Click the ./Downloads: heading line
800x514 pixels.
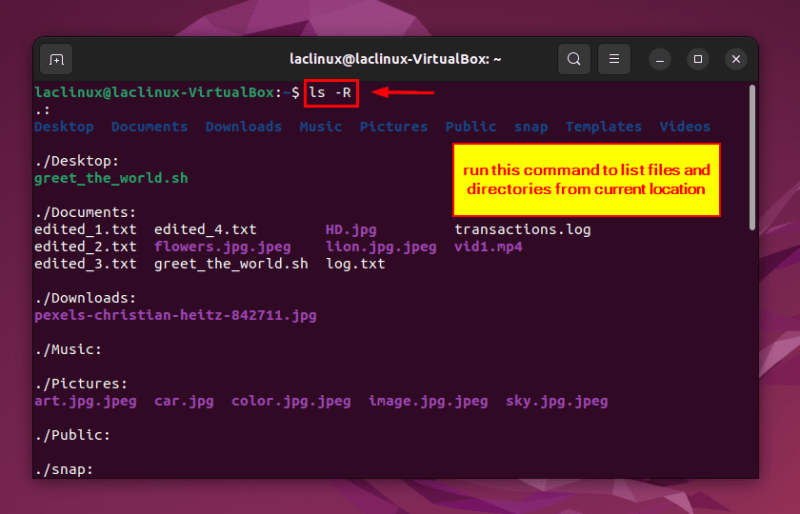[85, 298]
